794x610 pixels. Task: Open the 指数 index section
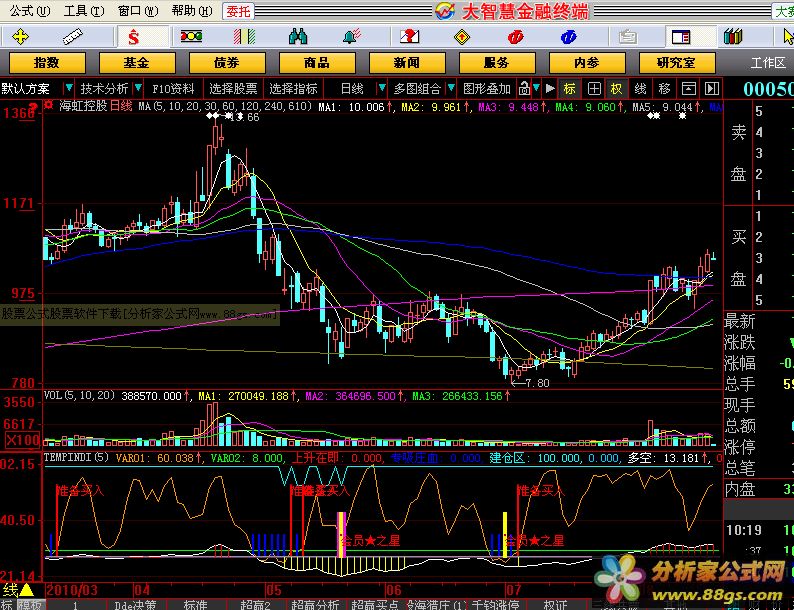point(47,63)
